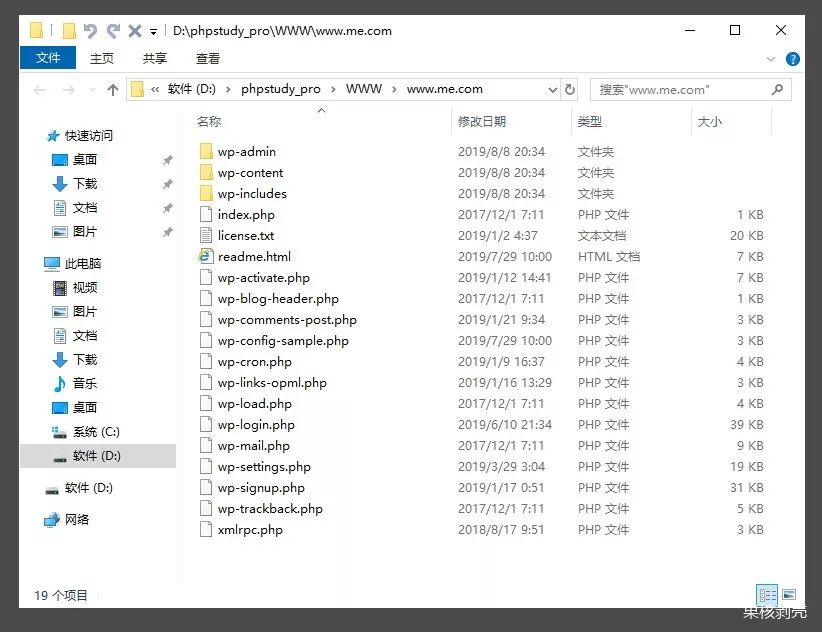The width and height of the screenshot is (822, 632).
Task: Expand the chevron after phpstudy_pro in breadcrumb
Action: [333, 90]
